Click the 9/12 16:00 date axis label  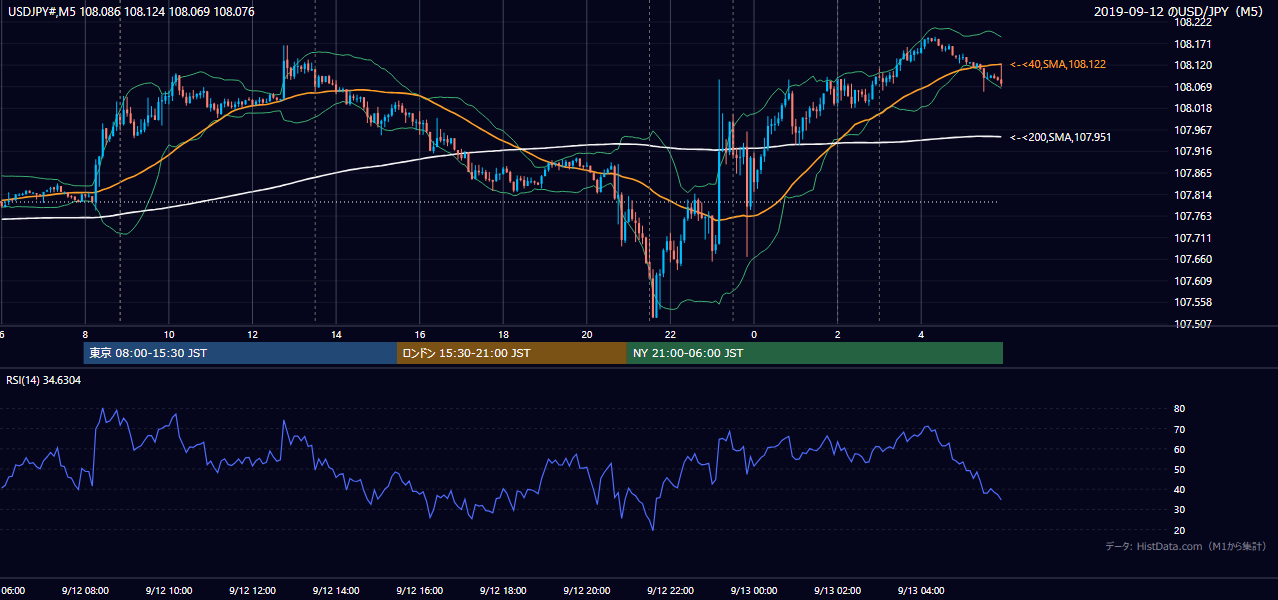420,590
